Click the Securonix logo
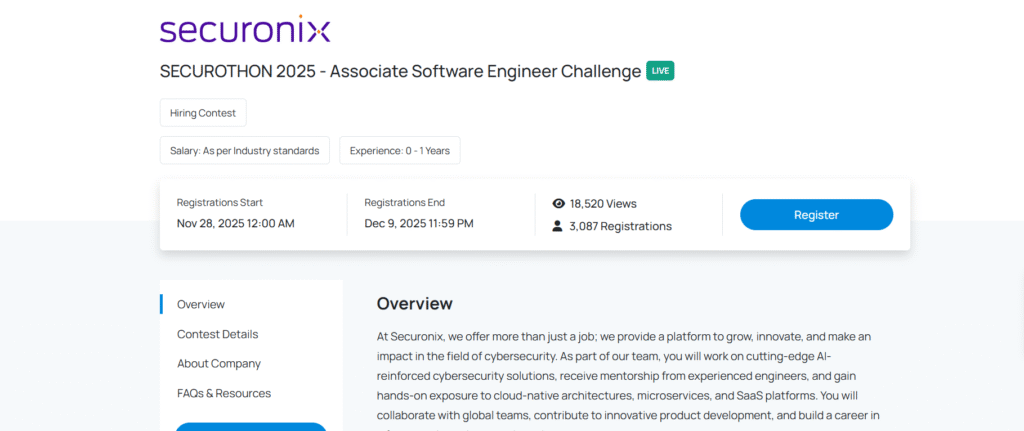This screenshot has width=1024, height=431. (x=244, y=29)
